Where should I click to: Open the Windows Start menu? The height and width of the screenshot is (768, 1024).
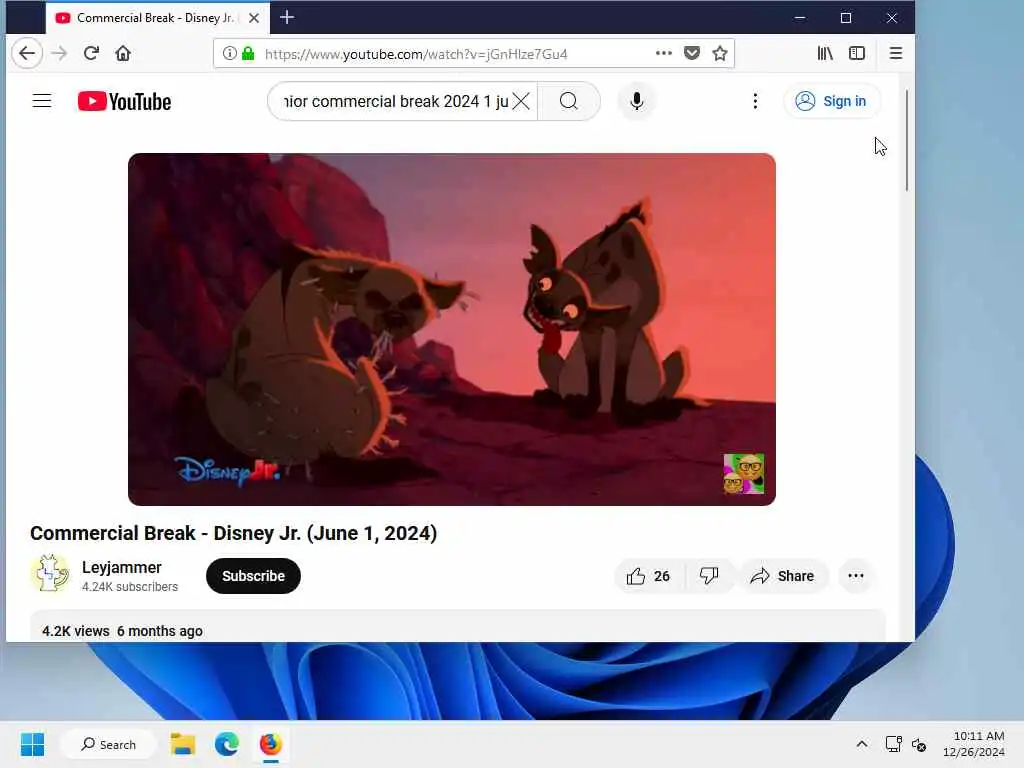pyautogui.click(x=32, y=744)
